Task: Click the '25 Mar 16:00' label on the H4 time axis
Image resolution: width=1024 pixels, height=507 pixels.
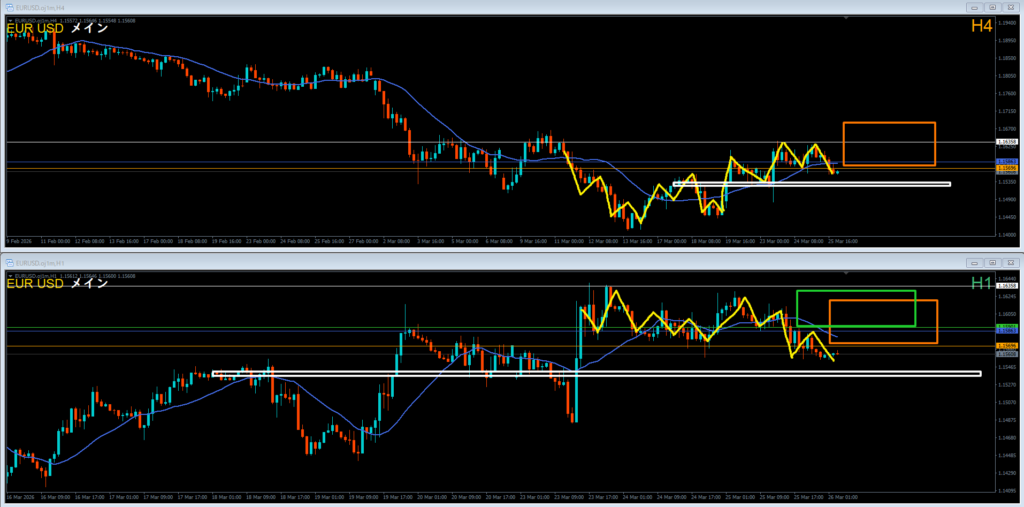Action: [845, 241]
